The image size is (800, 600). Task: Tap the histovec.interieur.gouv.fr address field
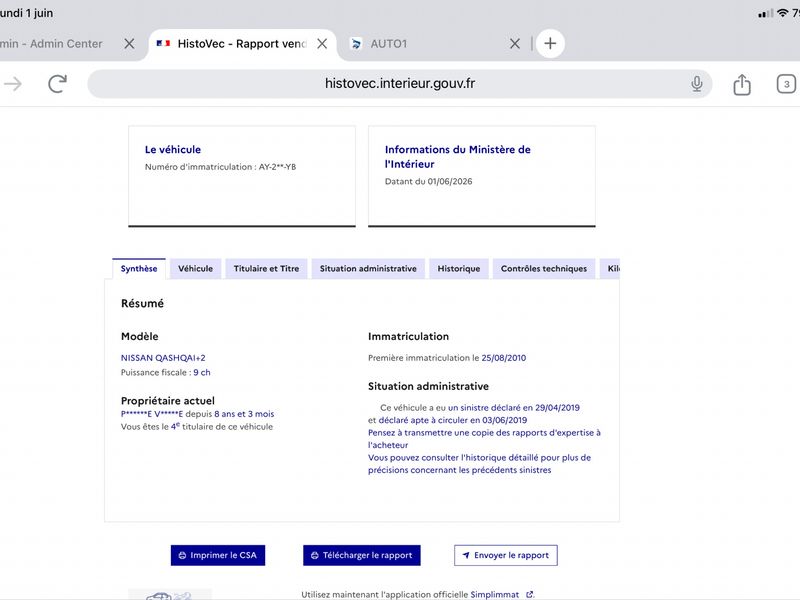pyautogui.click(x=399, y=84)
